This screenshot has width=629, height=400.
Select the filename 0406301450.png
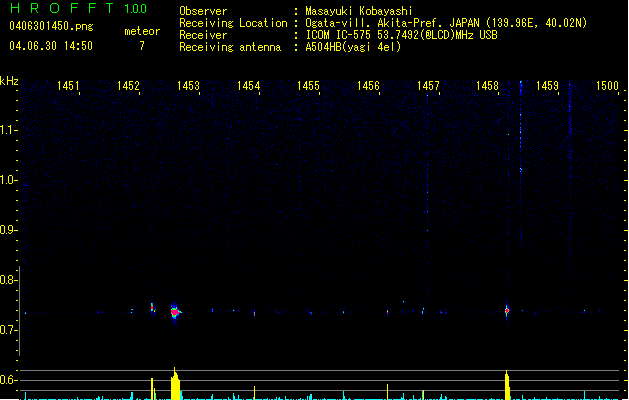click(51, 26)
